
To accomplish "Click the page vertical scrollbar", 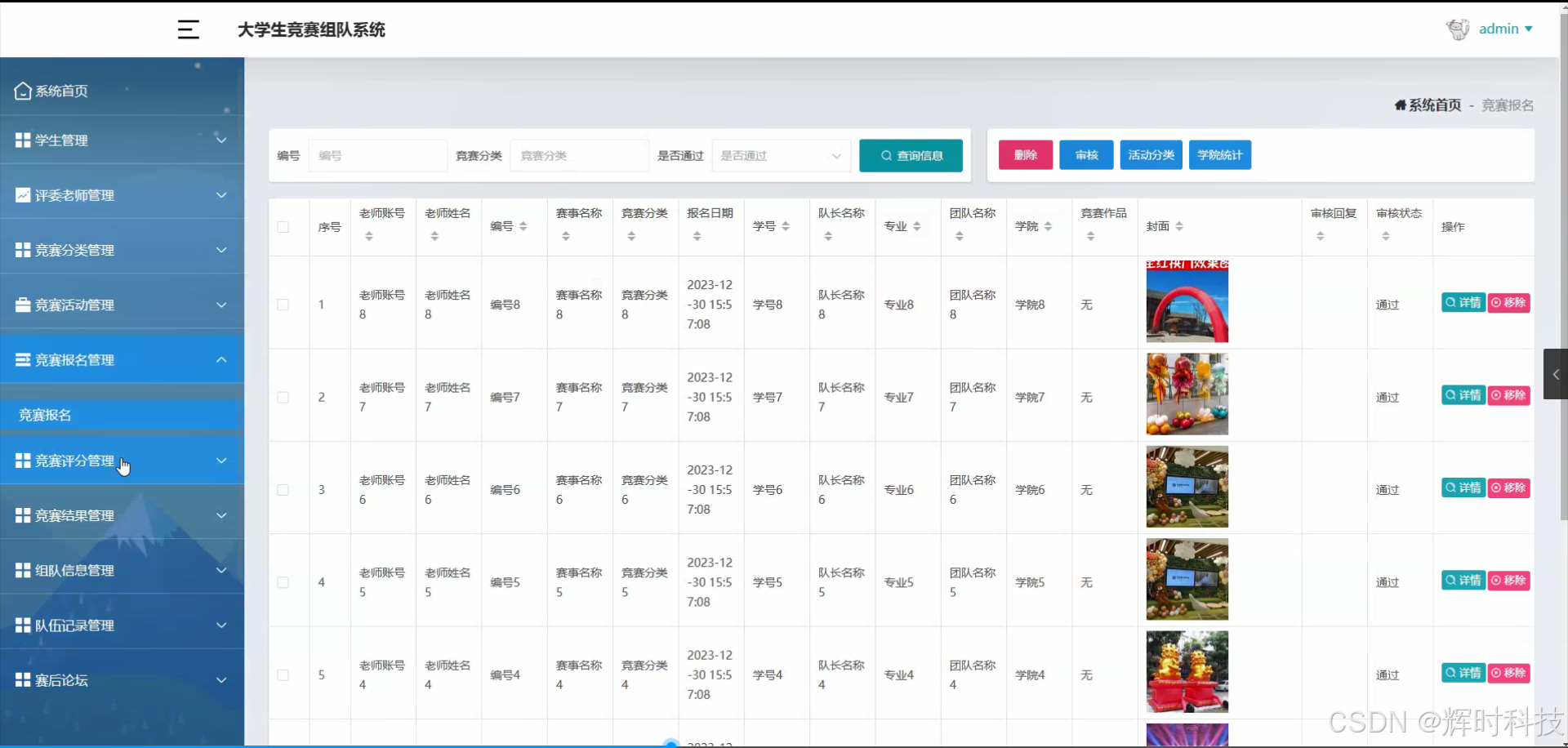I will (1563, 265).
